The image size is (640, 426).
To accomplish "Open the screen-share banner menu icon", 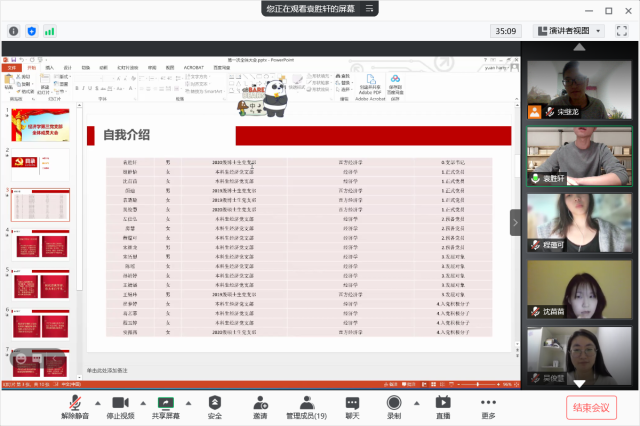I will [370, 8].
